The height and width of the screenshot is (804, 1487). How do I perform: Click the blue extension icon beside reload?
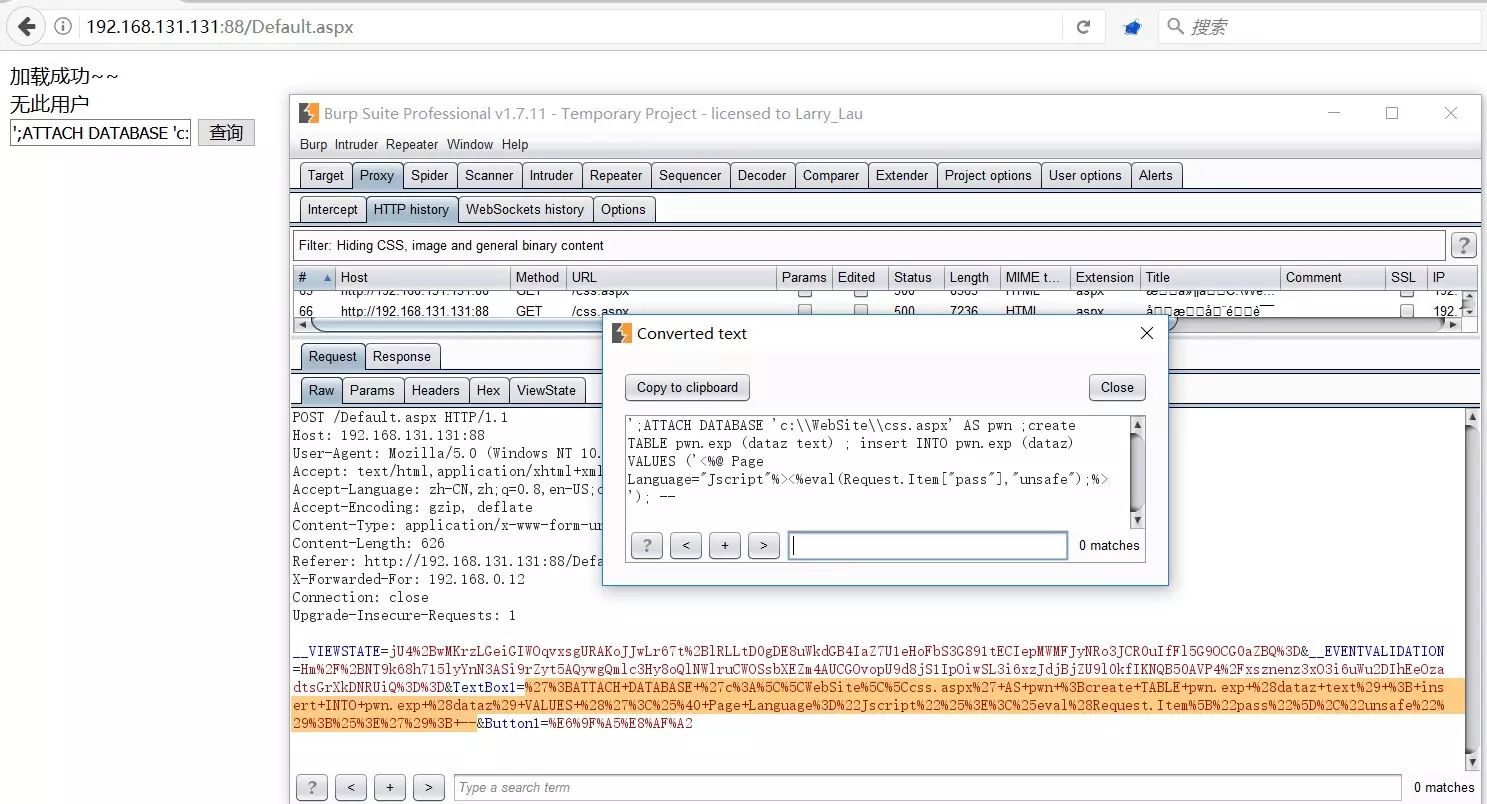tap(1132, 27)
